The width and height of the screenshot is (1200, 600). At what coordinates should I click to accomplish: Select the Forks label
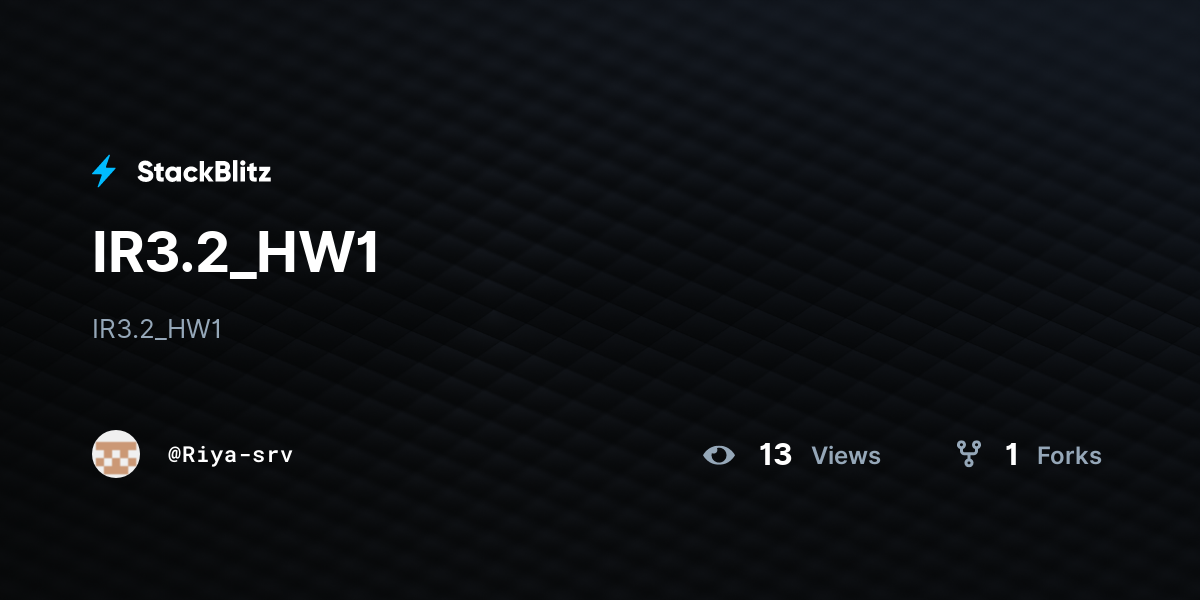click(1069, 456)
